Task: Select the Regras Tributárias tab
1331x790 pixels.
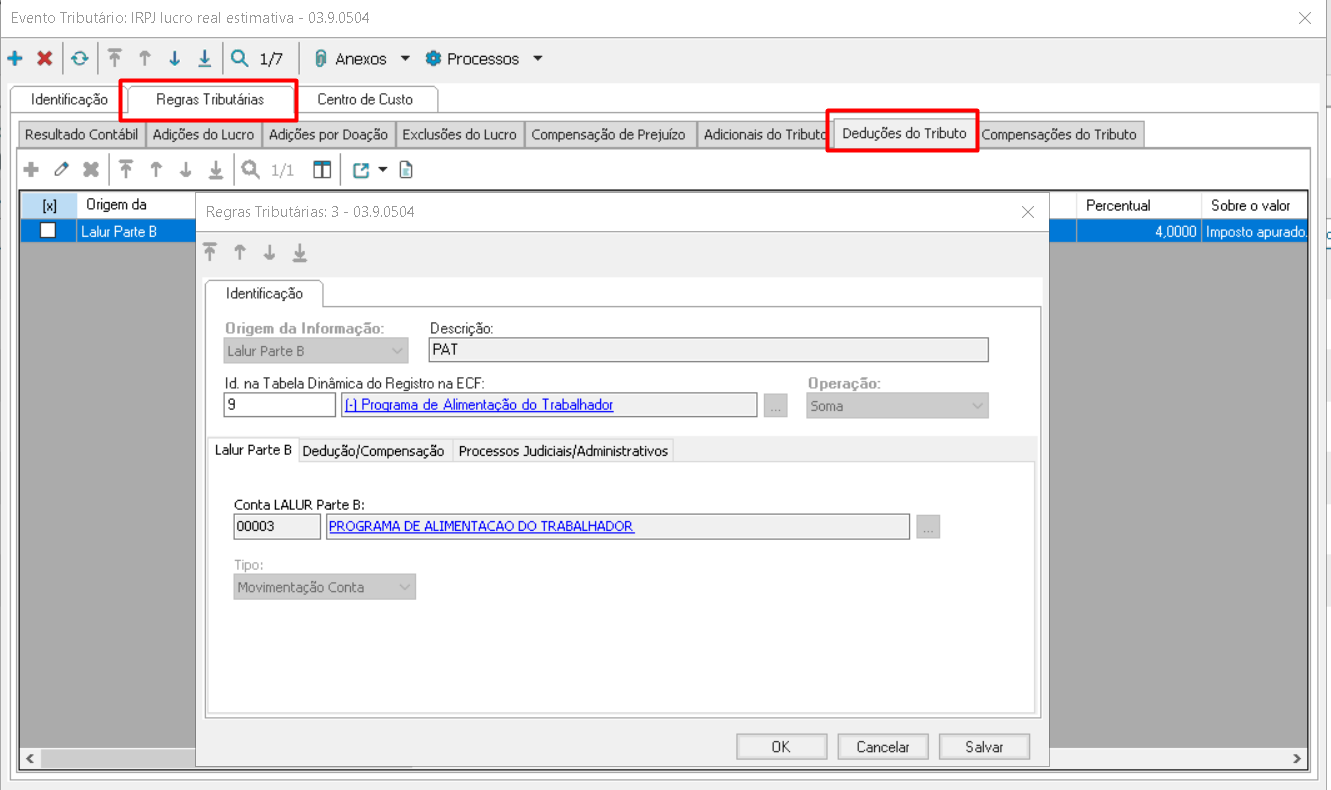Action: (210, 99)
